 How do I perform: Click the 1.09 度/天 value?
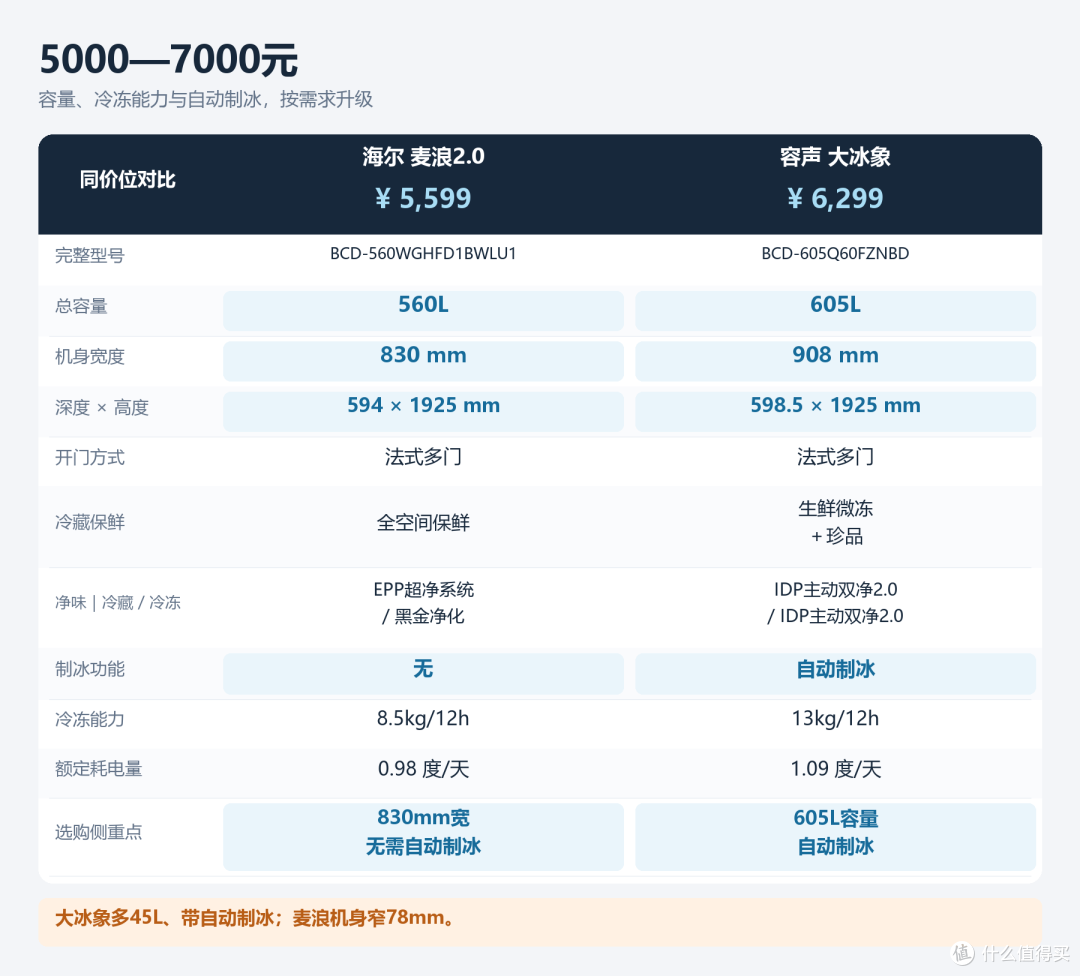click(835, 769)
